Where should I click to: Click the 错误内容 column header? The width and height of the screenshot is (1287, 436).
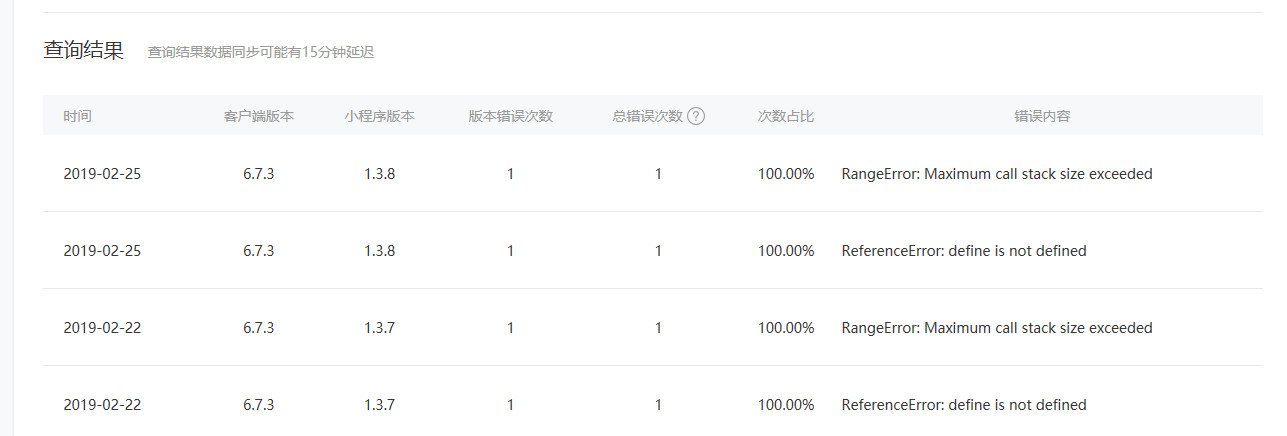tap(1042, 116)
